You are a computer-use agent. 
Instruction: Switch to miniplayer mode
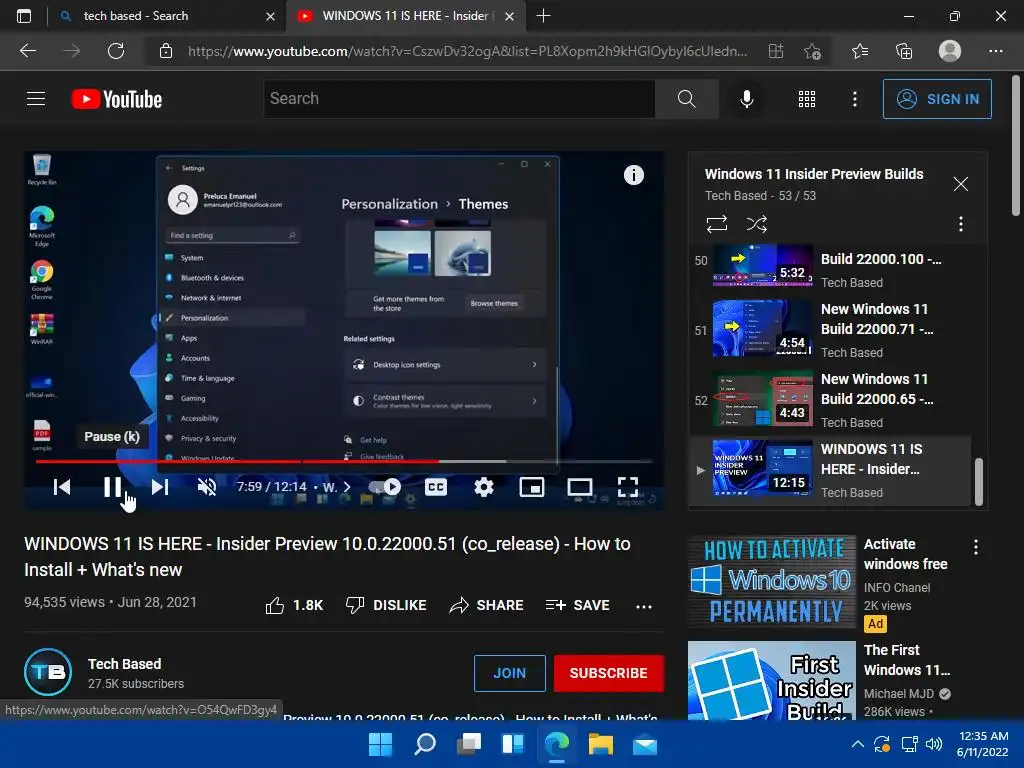532,487
